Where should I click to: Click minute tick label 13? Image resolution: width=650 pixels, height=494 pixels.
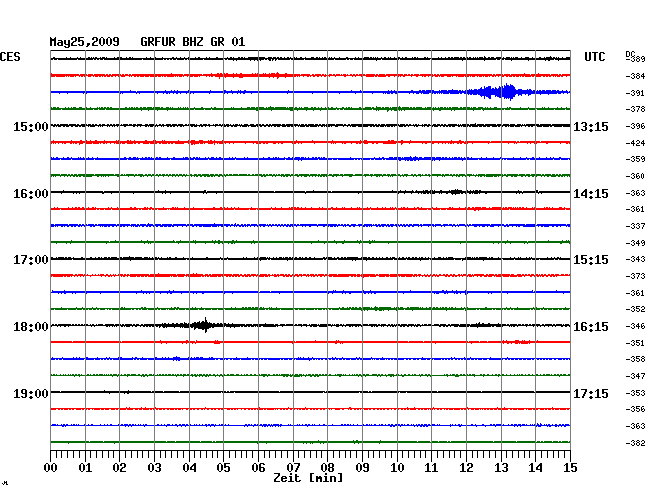[501, 468]
